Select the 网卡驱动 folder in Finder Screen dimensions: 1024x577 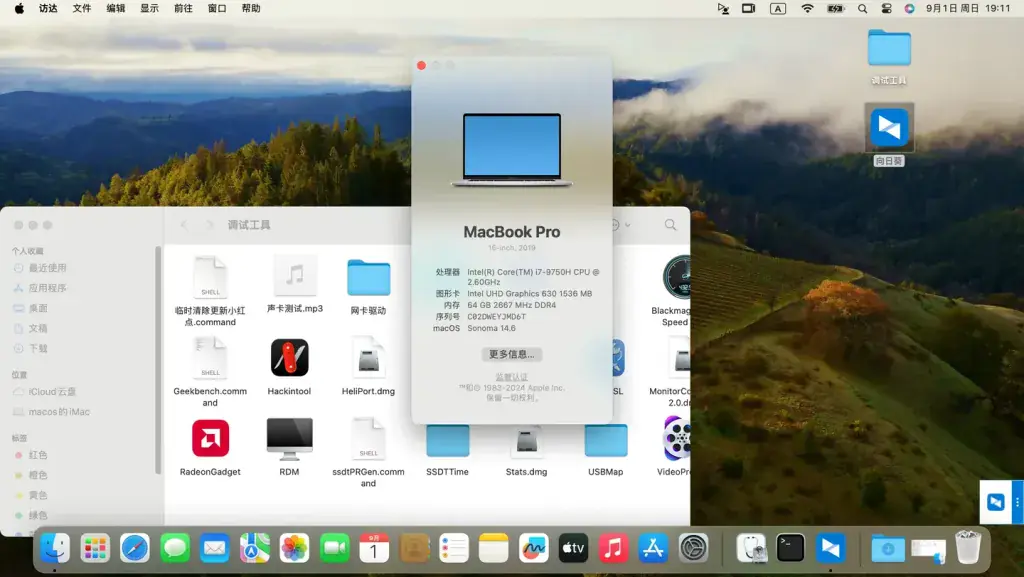368,277
